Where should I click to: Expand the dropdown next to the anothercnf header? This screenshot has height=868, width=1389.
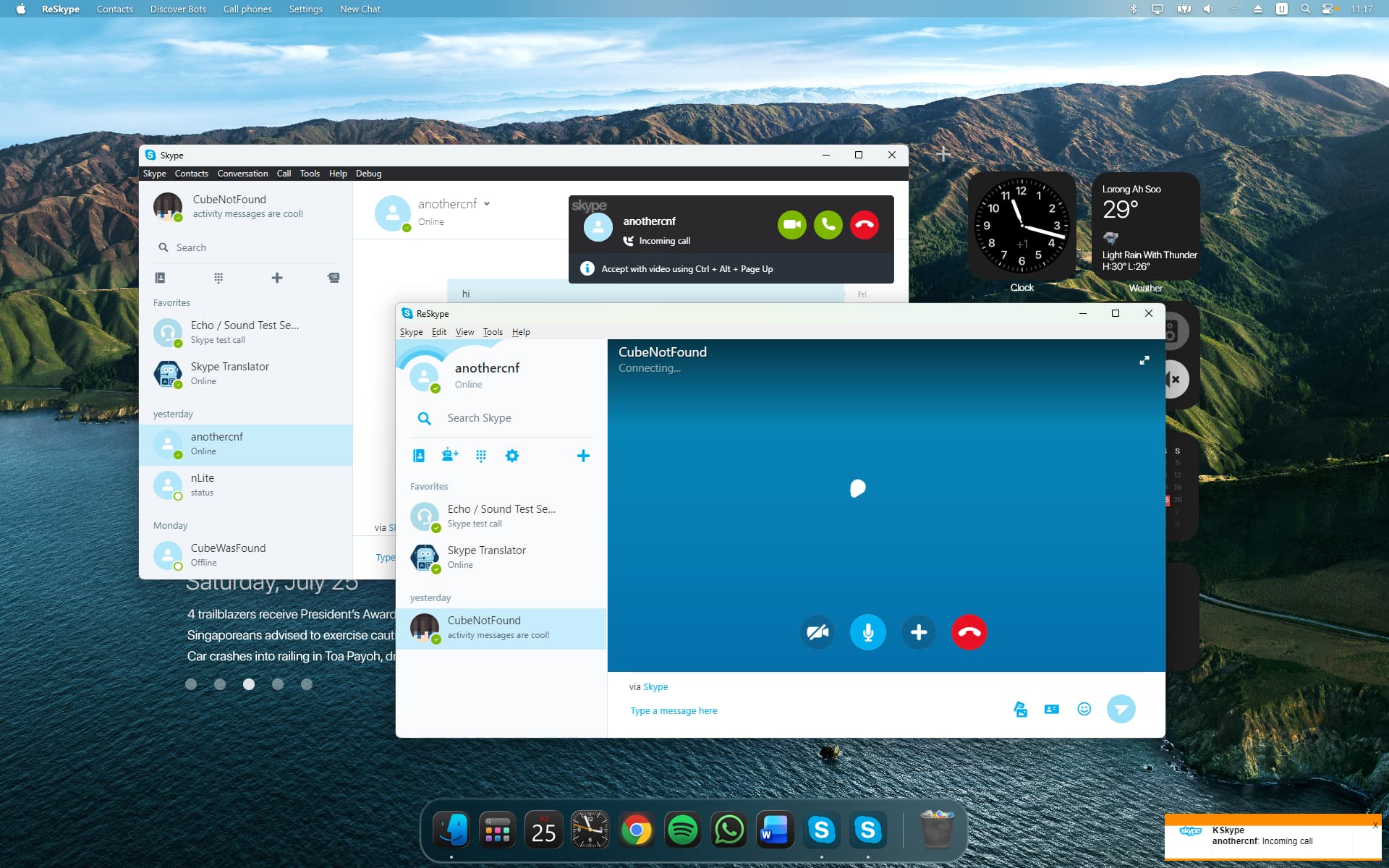pos(487,204)
